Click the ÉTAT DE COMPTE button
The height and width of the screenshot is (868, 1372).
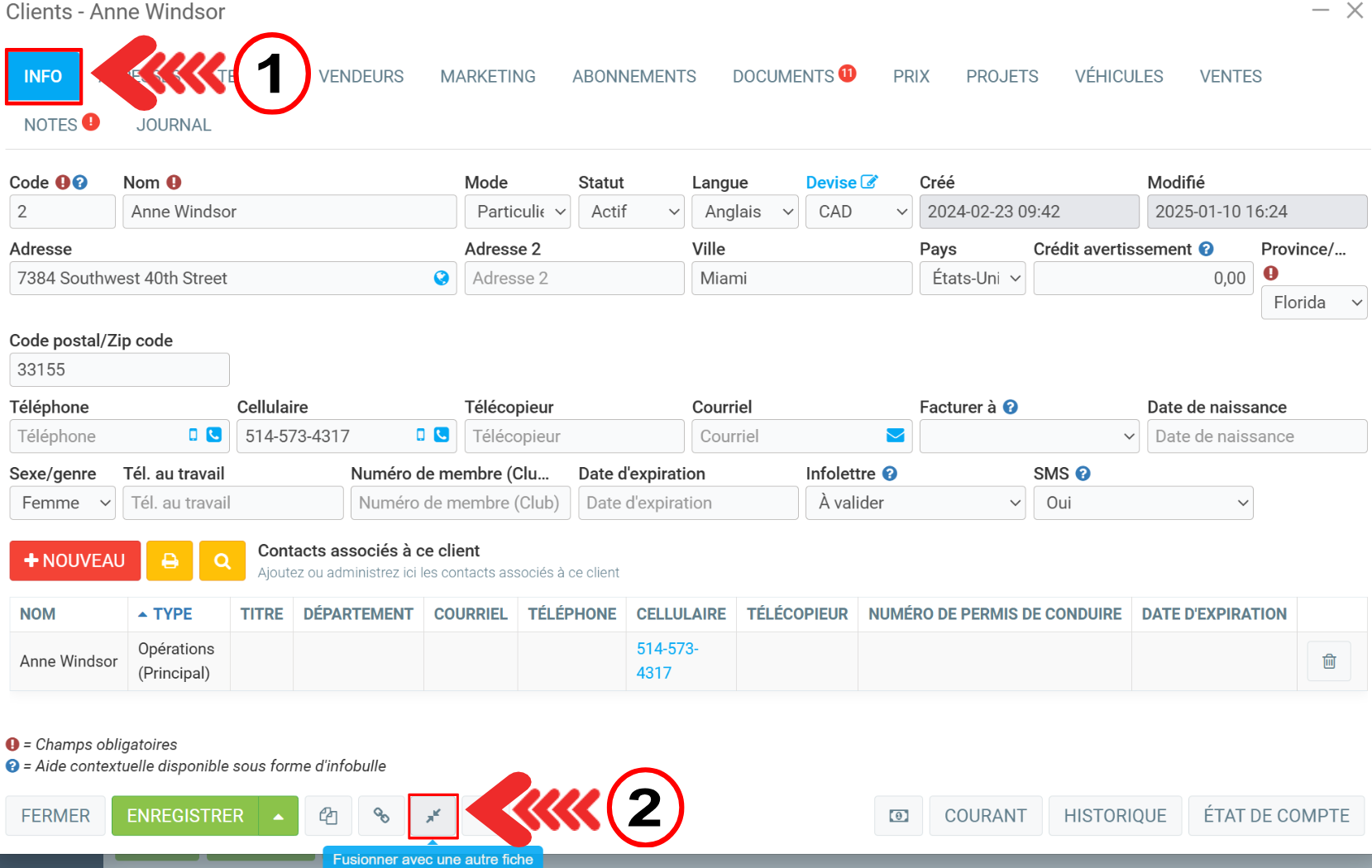[1276, 816]
